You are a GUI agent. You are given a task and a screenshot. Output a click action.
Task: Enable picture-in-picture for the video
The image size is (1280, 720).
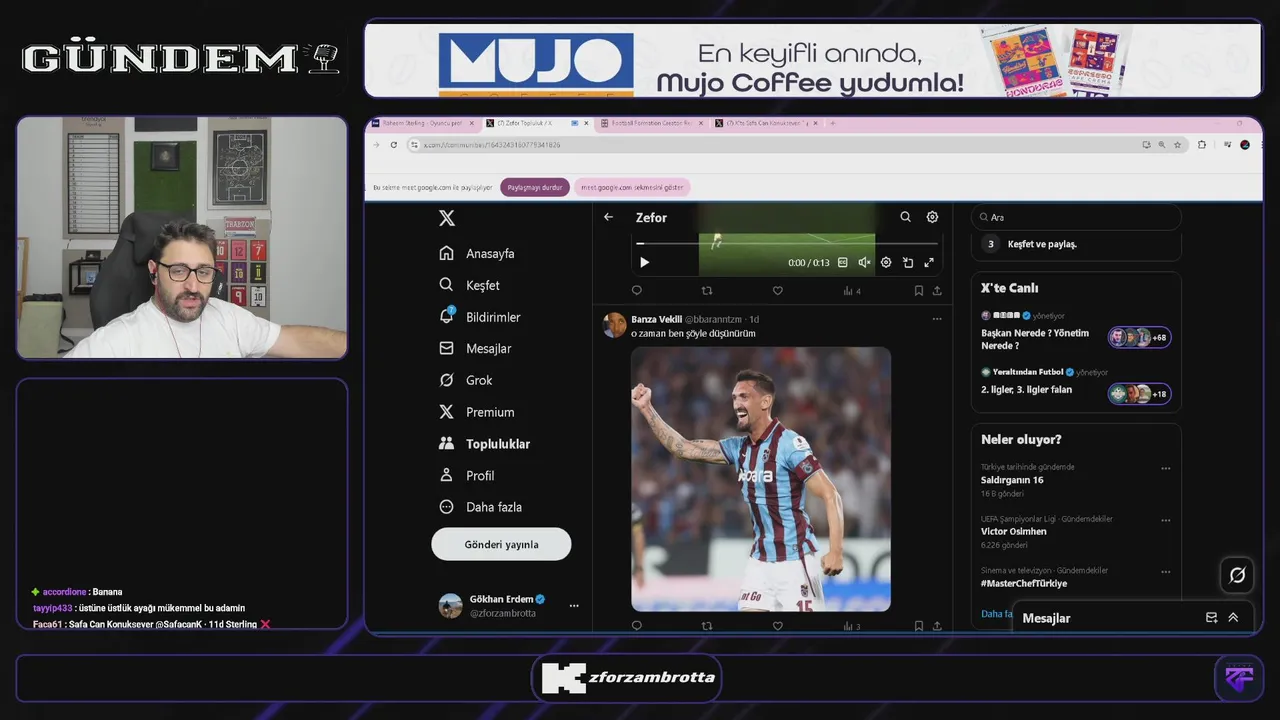pyautogui.click(x=908, y=263)
